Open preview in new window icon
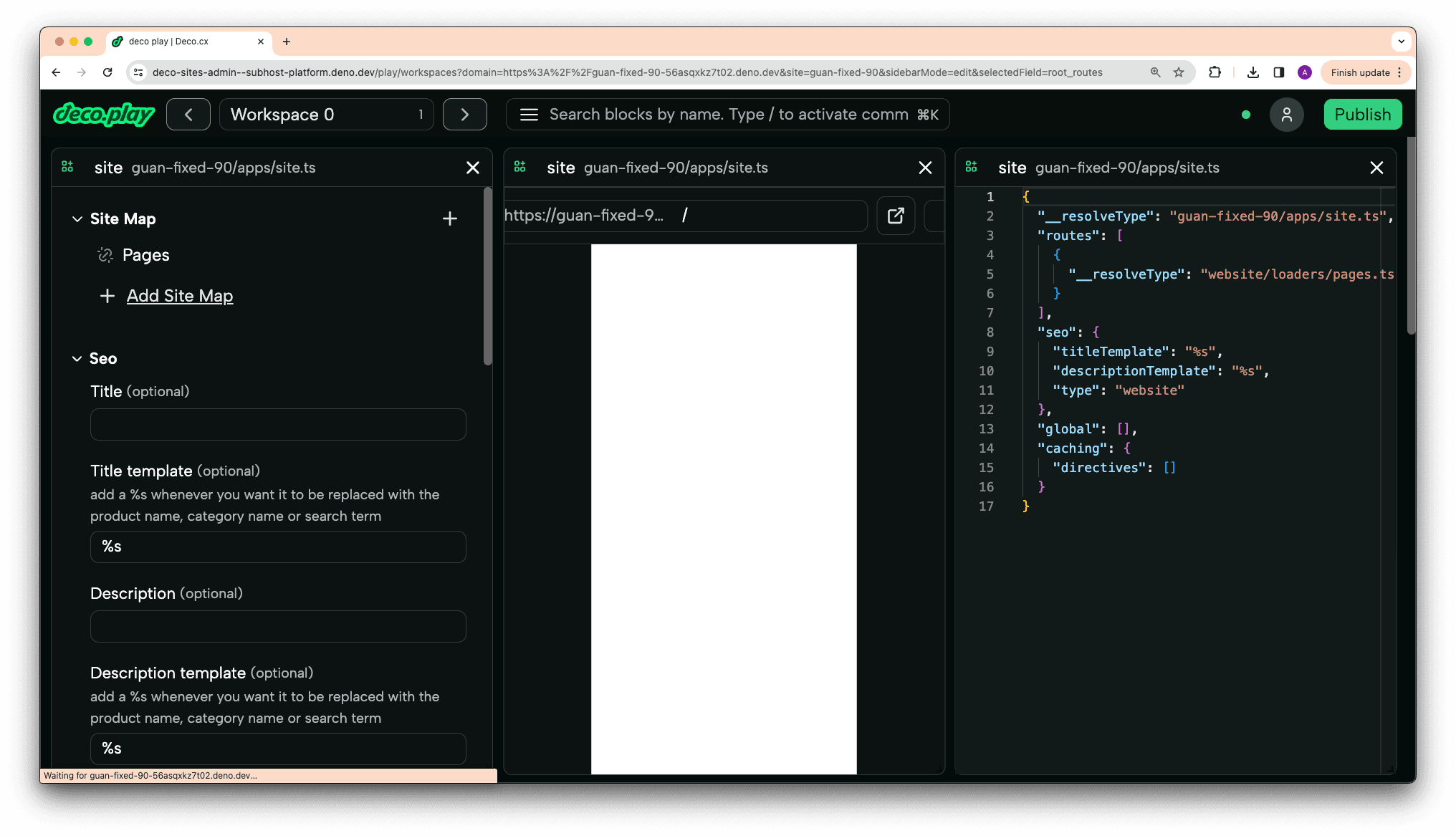The width and height of the screenshot is (1456, 836). point(896,216)
